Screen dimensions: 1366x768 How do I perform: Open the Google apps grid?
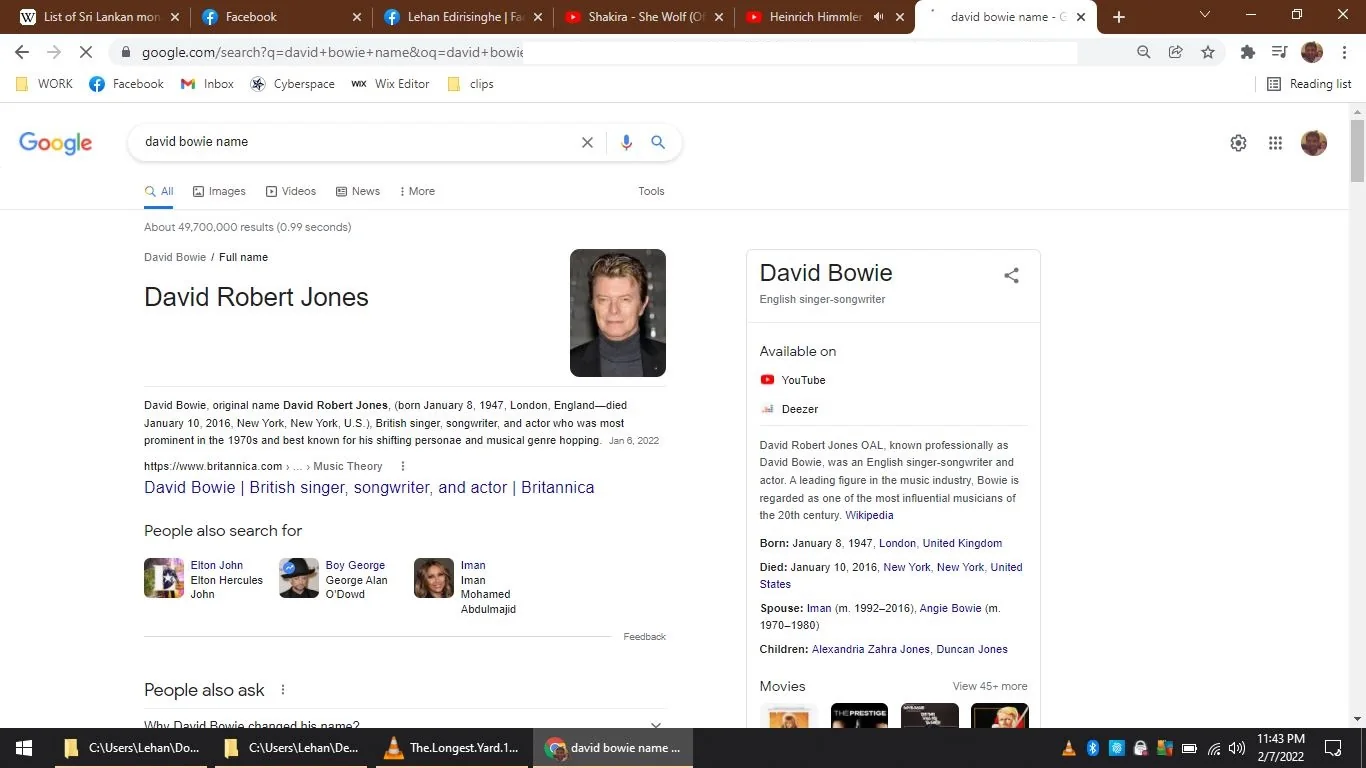tap(1275, 143)
